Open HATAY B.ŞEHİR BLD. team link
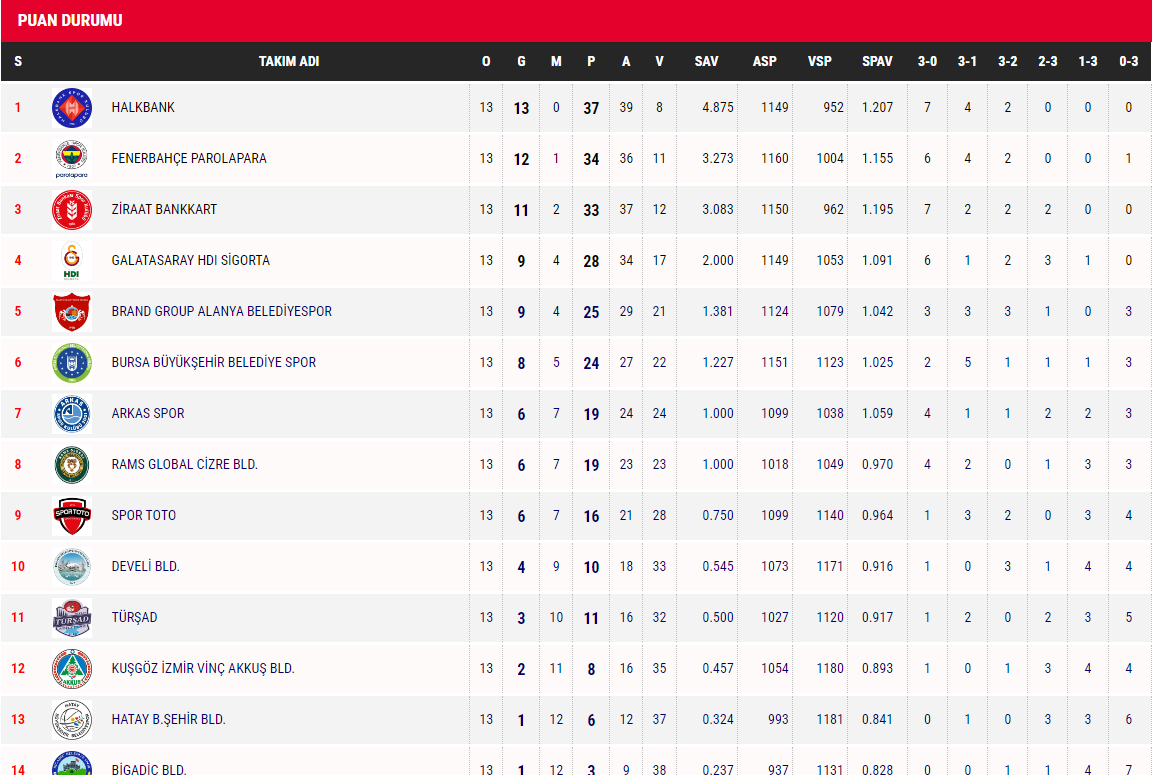This screenshot has height=780, width=1165. click(168, 719)
